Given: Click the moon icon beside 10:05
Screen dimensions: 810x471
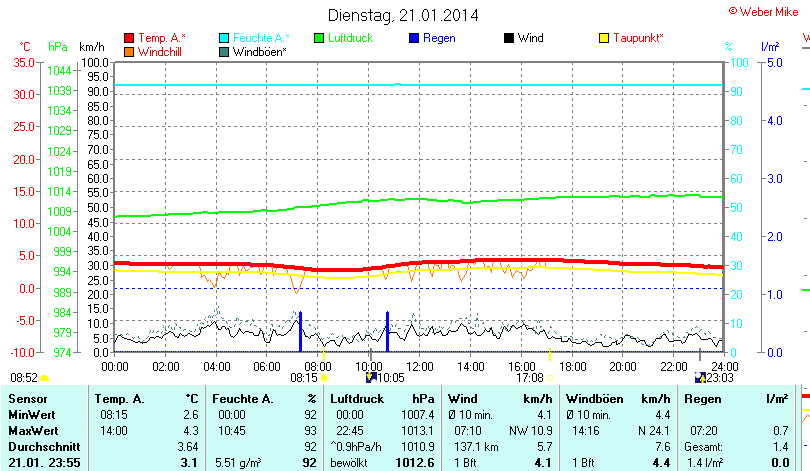Looking at the screenshot, I should coord(371,378).
